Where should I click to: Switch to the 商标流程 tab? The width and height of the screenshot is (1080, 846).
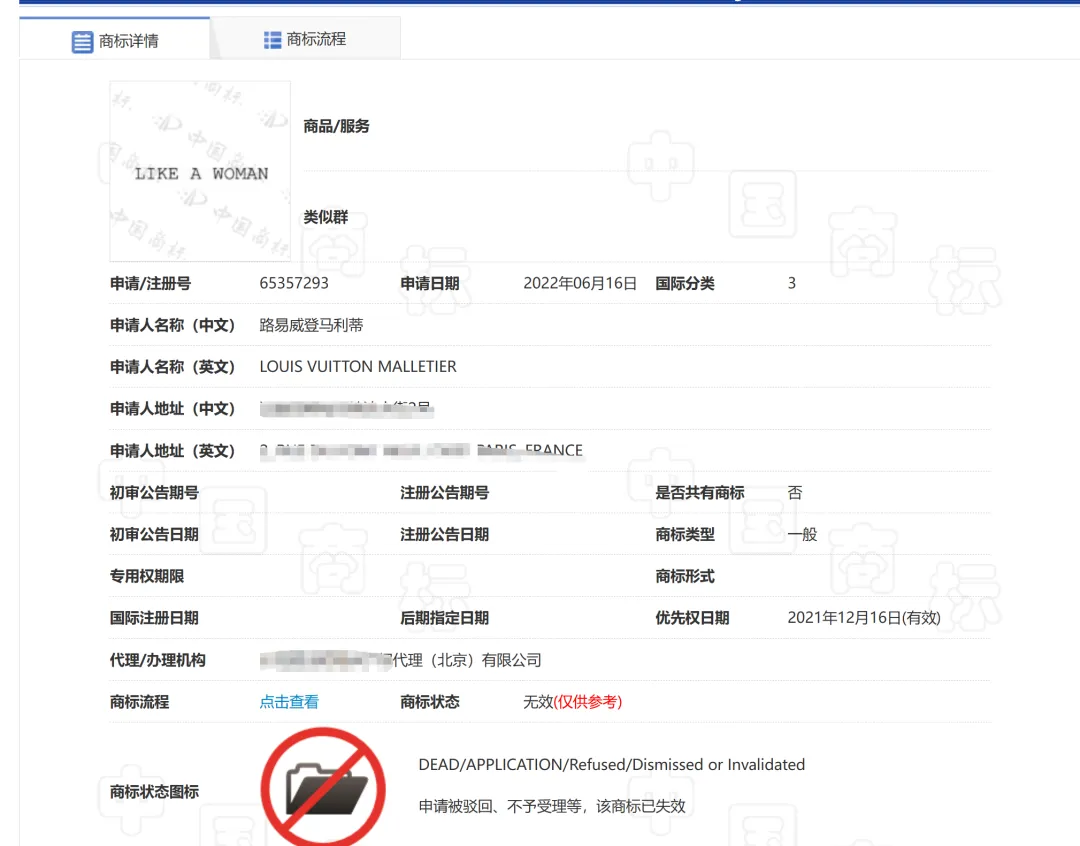pos(305,39)
